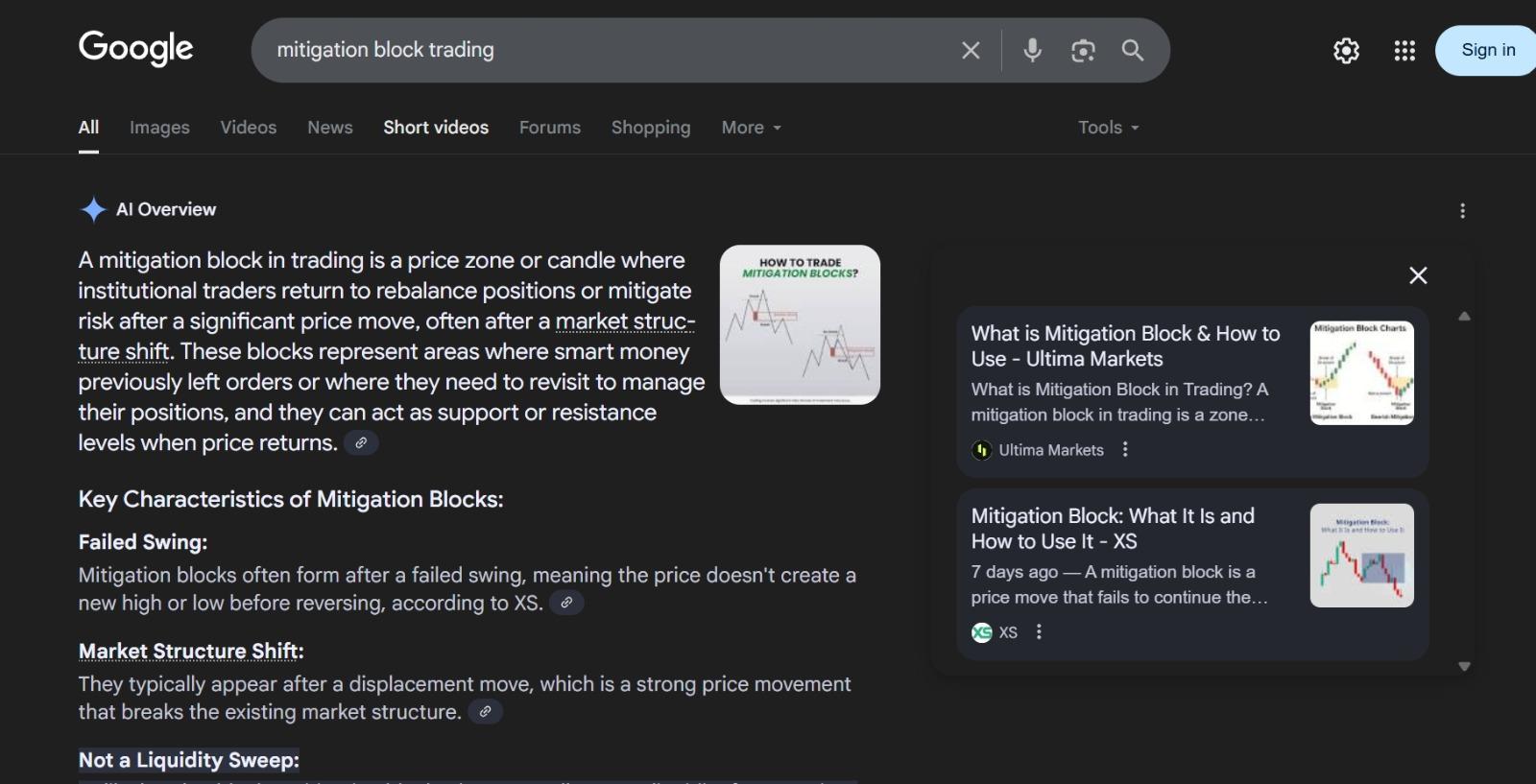The image size is (1536, 784).
Task: Start voice search with the microphone icon
Action: [1032, 50]
